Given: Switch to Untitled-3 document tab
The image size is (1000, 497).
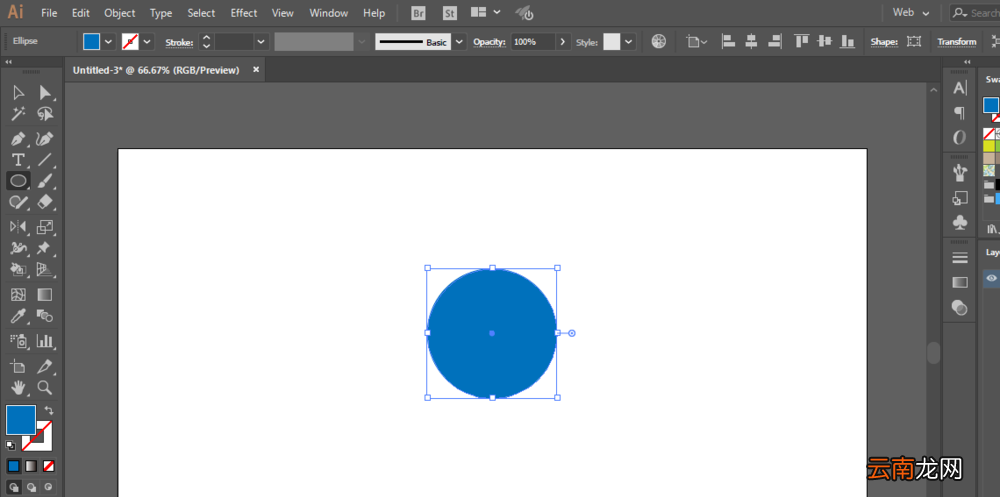Looking at the screenshot, I should [x=156, y=70].
